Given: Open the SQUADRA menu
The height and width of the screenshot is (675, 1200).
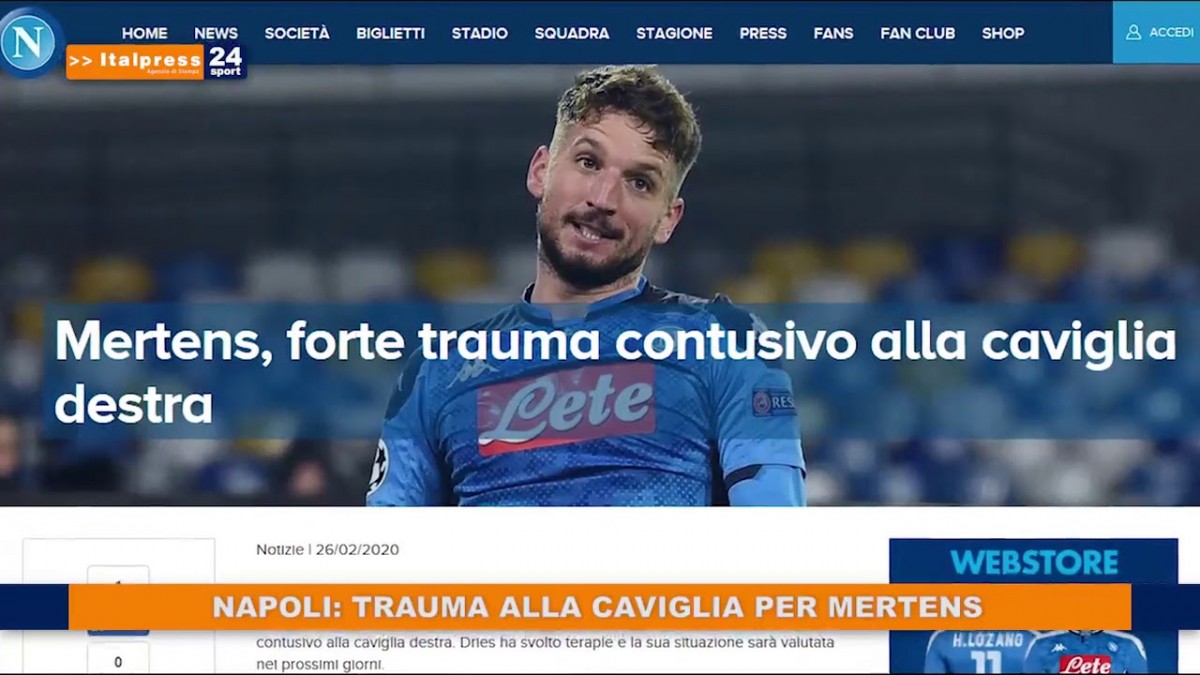Looking at the screenshot, I should pos(572,33).
